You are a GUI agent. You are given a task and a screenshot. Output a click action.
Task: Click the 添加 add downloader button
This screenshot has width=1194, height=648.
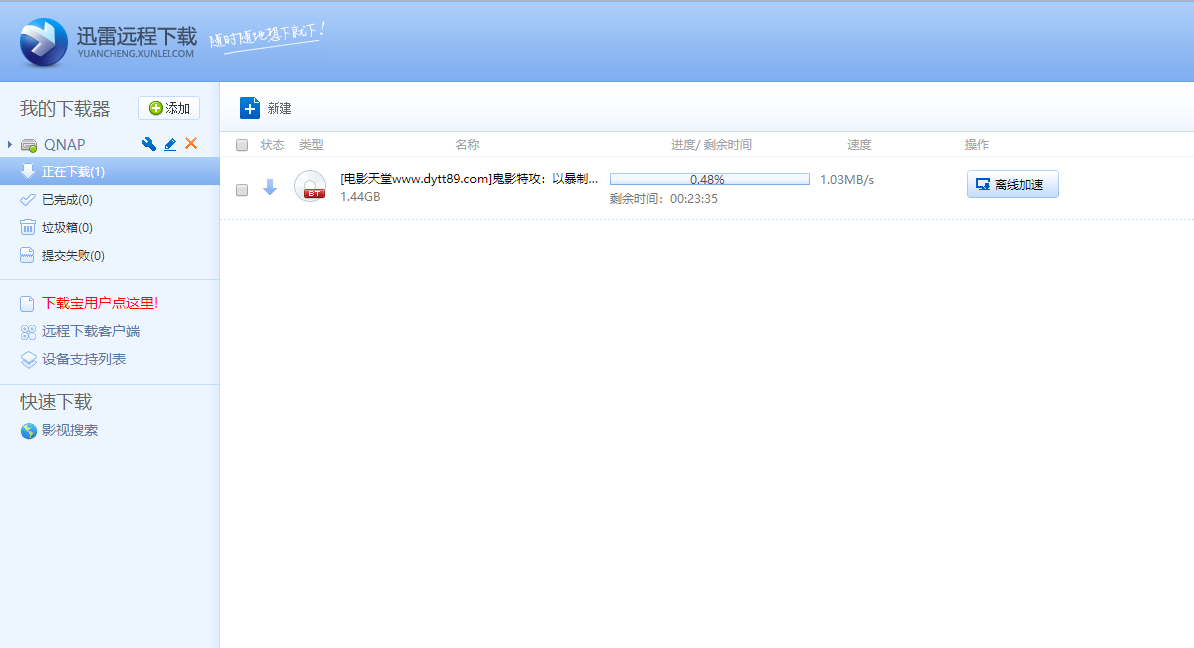[168, 108]
